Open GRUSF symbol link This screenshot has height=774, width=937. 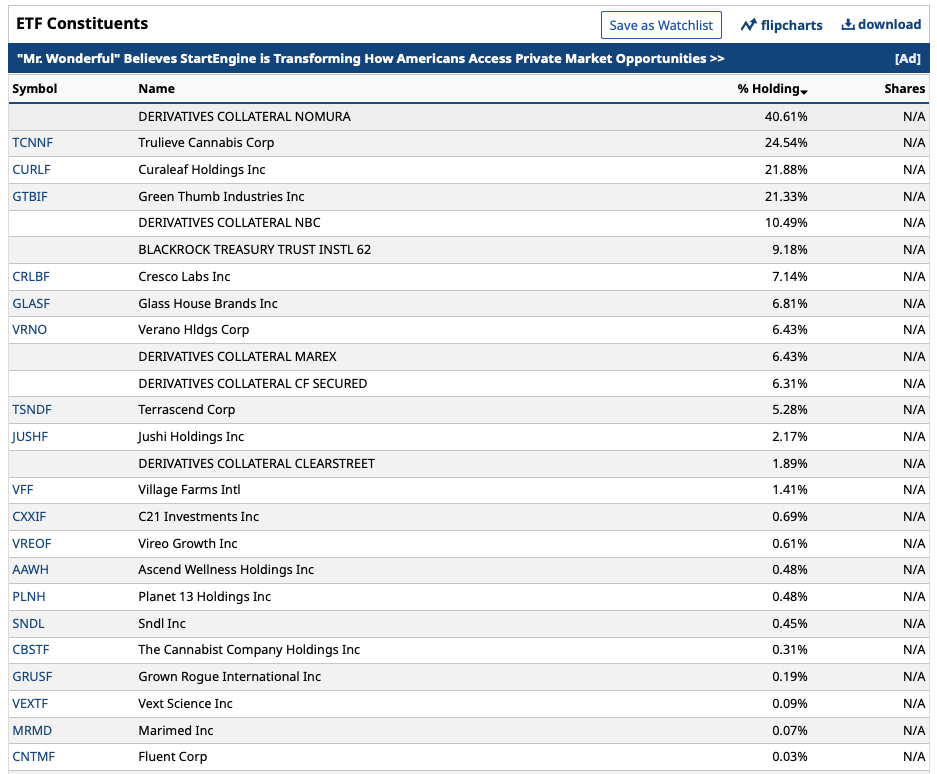(32, 677)
